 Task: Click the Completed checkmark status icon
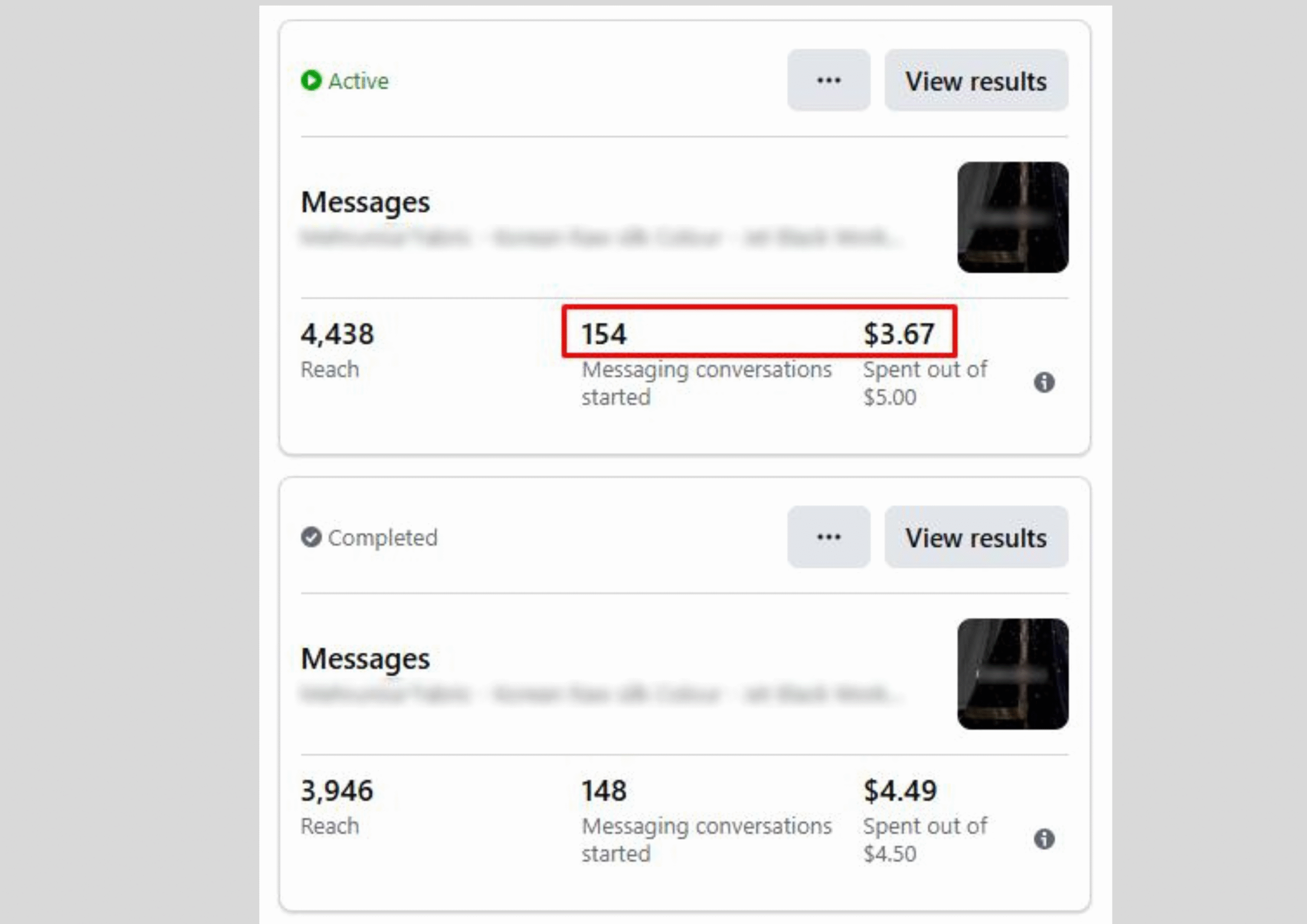point(311,537)
